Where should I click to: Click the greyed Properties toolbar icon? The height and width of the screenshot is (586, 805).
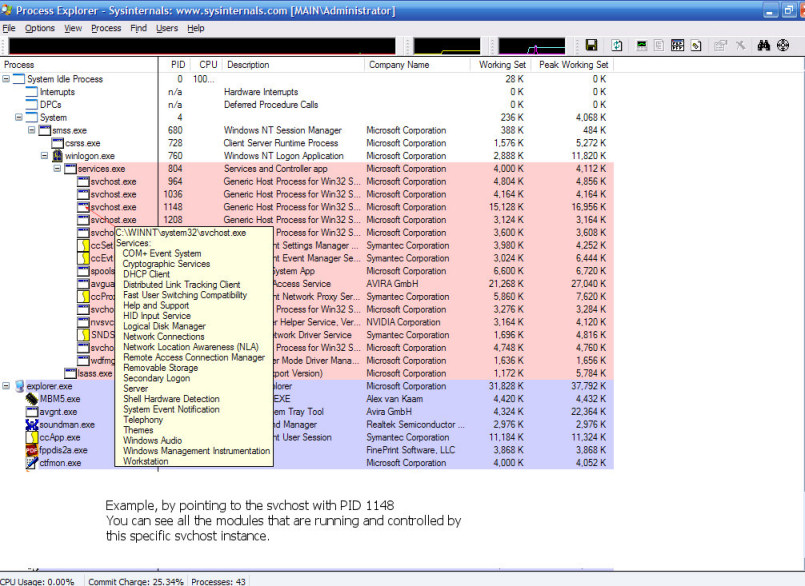pyautogui.click(x=720, y=45)
